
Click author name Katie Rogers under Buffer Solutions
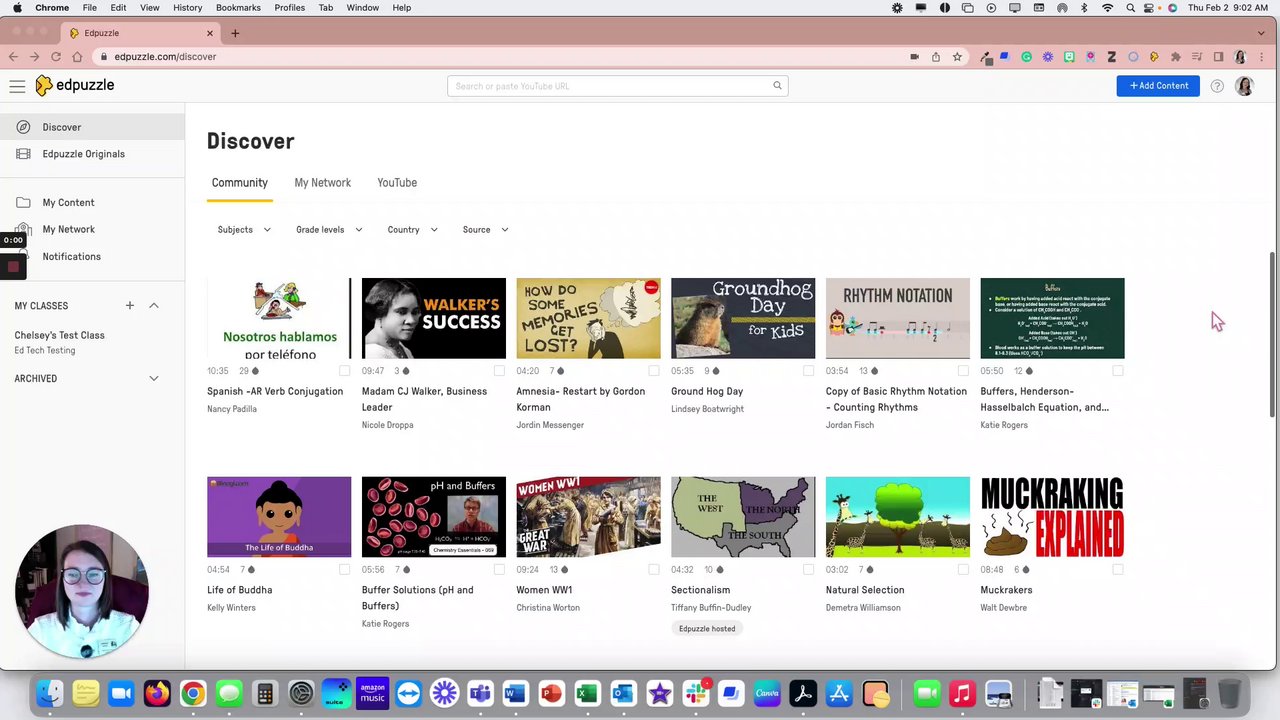385,624
